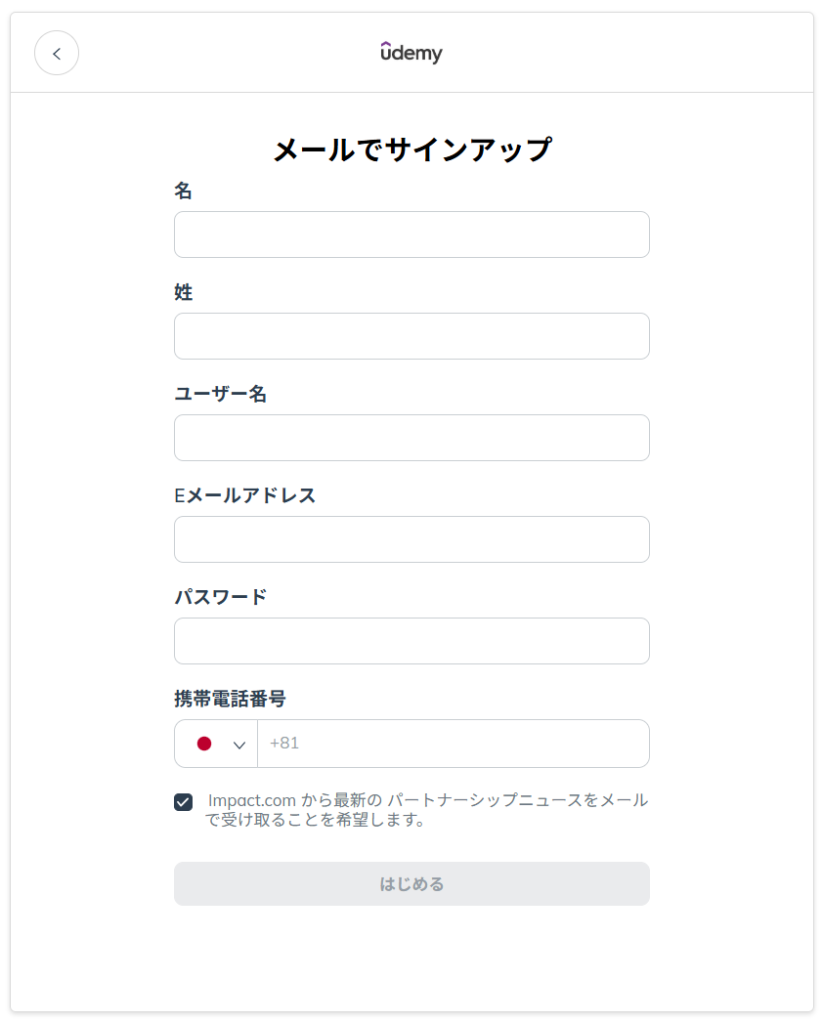Focus the パスワード input field
Viewport: 822px width, 1024px height.
point(411,641)
